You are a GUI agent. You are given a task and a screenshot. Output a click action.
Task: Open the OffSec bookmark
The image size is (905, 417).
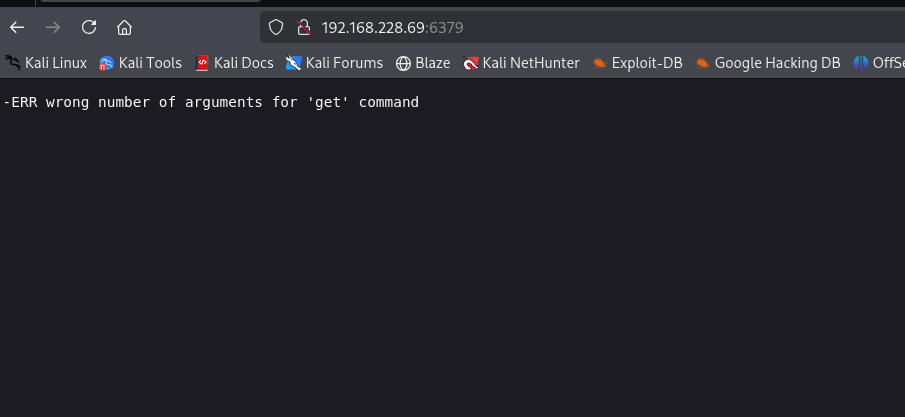point(879,63)
